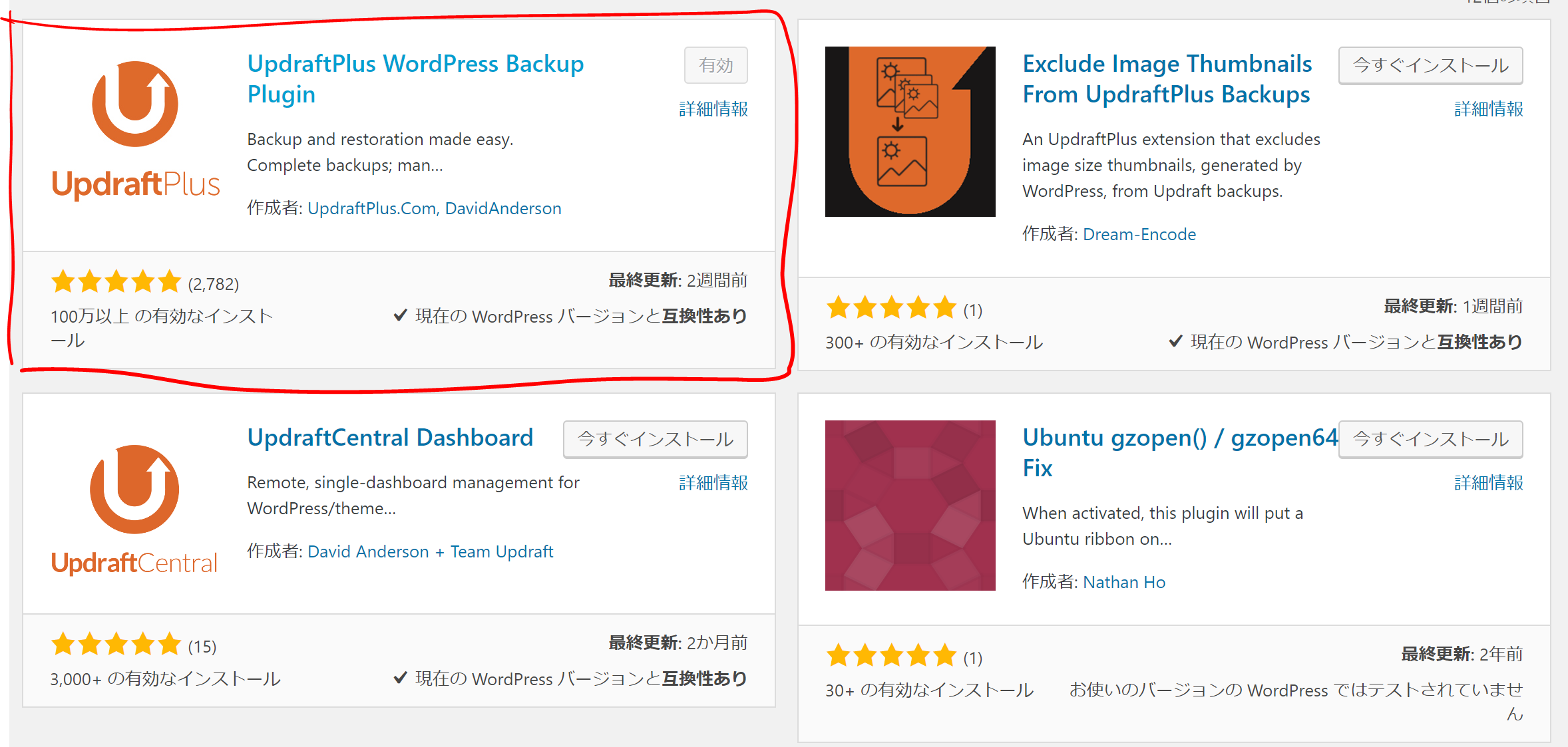Click text '100万以上 の有効なインストール'

tap(162, 328)
